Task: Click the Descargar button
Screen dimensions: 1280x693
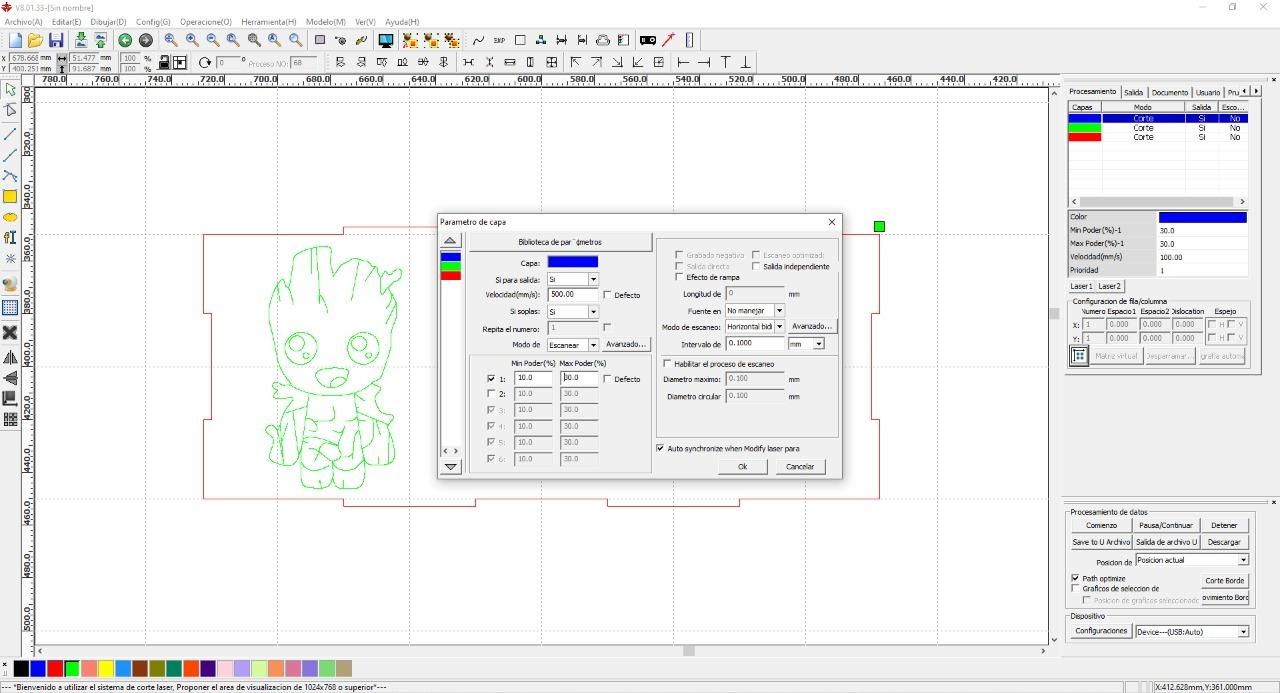Action: [1224, 542]
